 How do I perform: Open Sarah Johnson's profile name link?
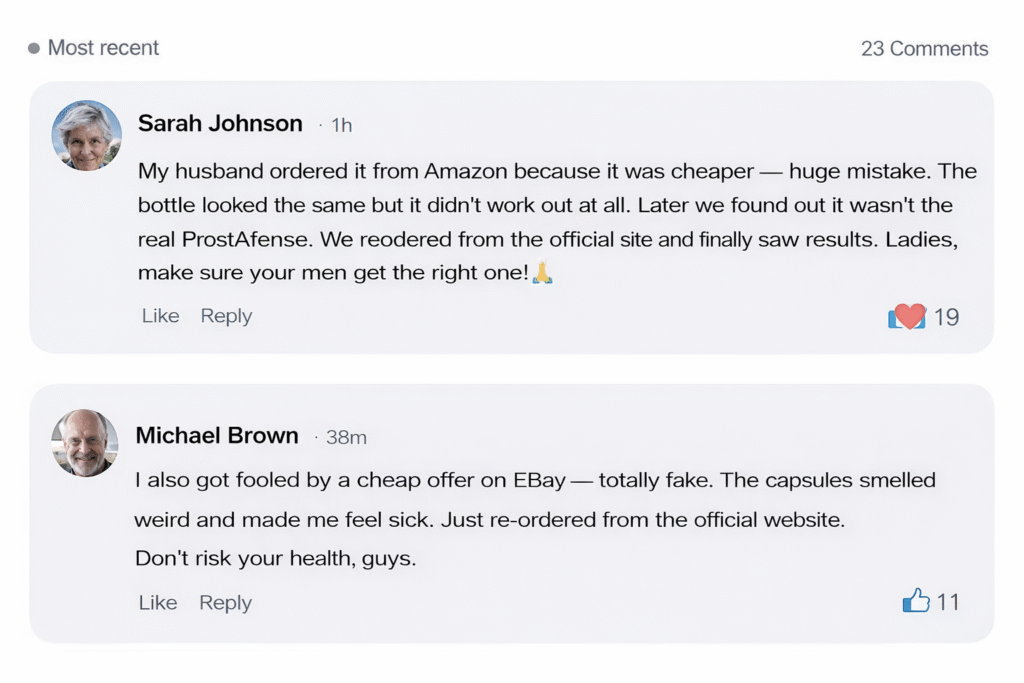[220, 123]
